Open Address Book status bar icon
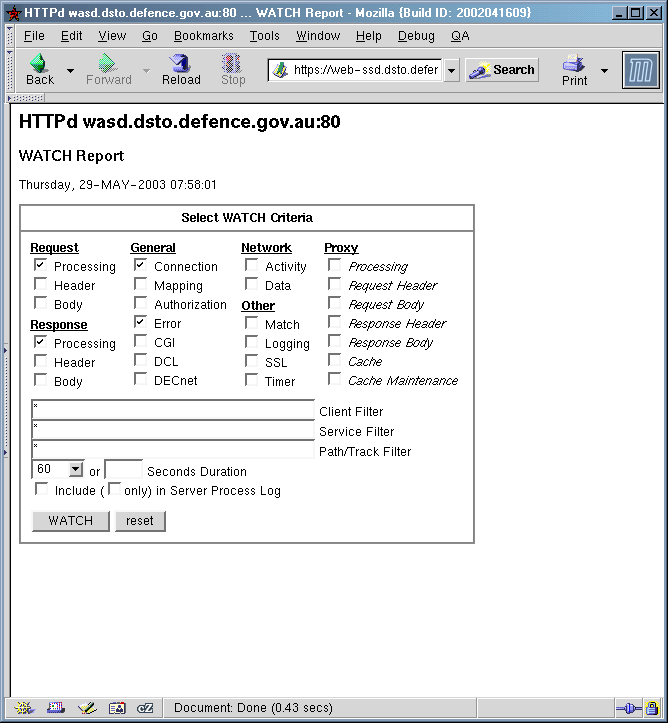The image size is (668, 723). click(117, 707)
